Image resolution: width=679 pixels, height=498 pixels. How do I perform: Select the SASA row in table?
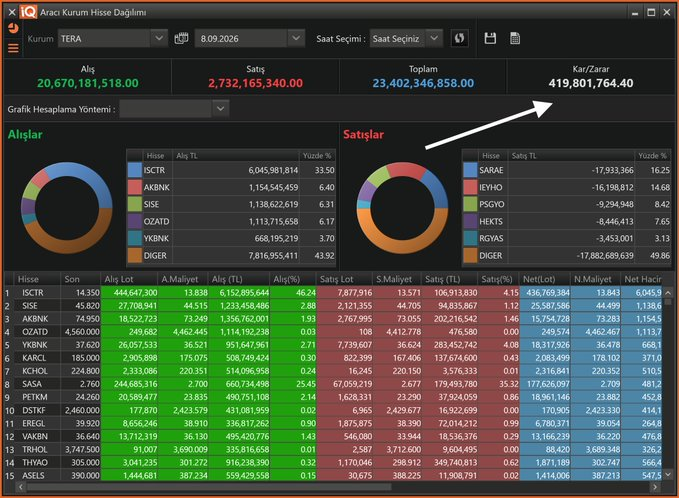[x=333, y=384]
